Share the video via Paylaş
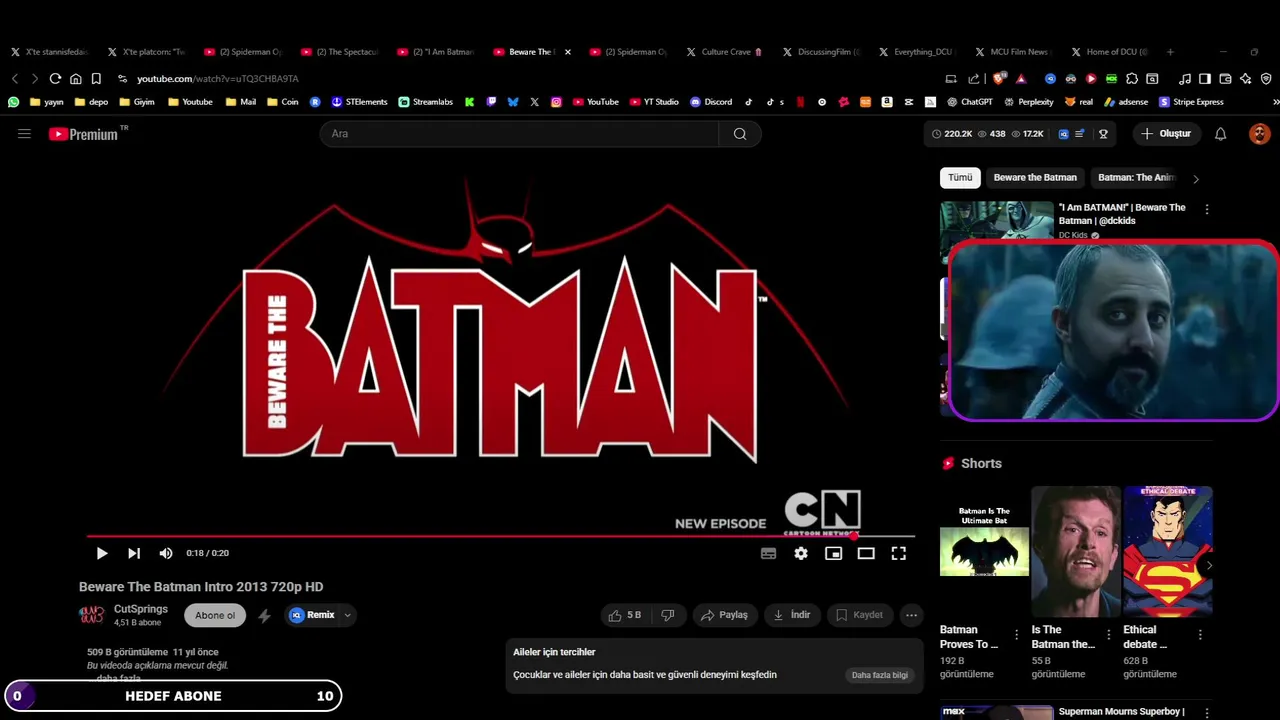 point(723,615)
